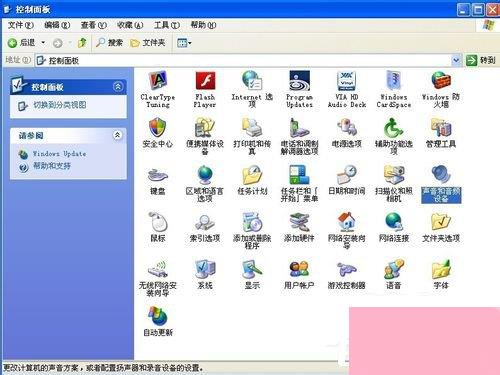Viewport: 500px width, 375px height.
Task: Open 显示 display icon
Action: (x=252, y=269)
